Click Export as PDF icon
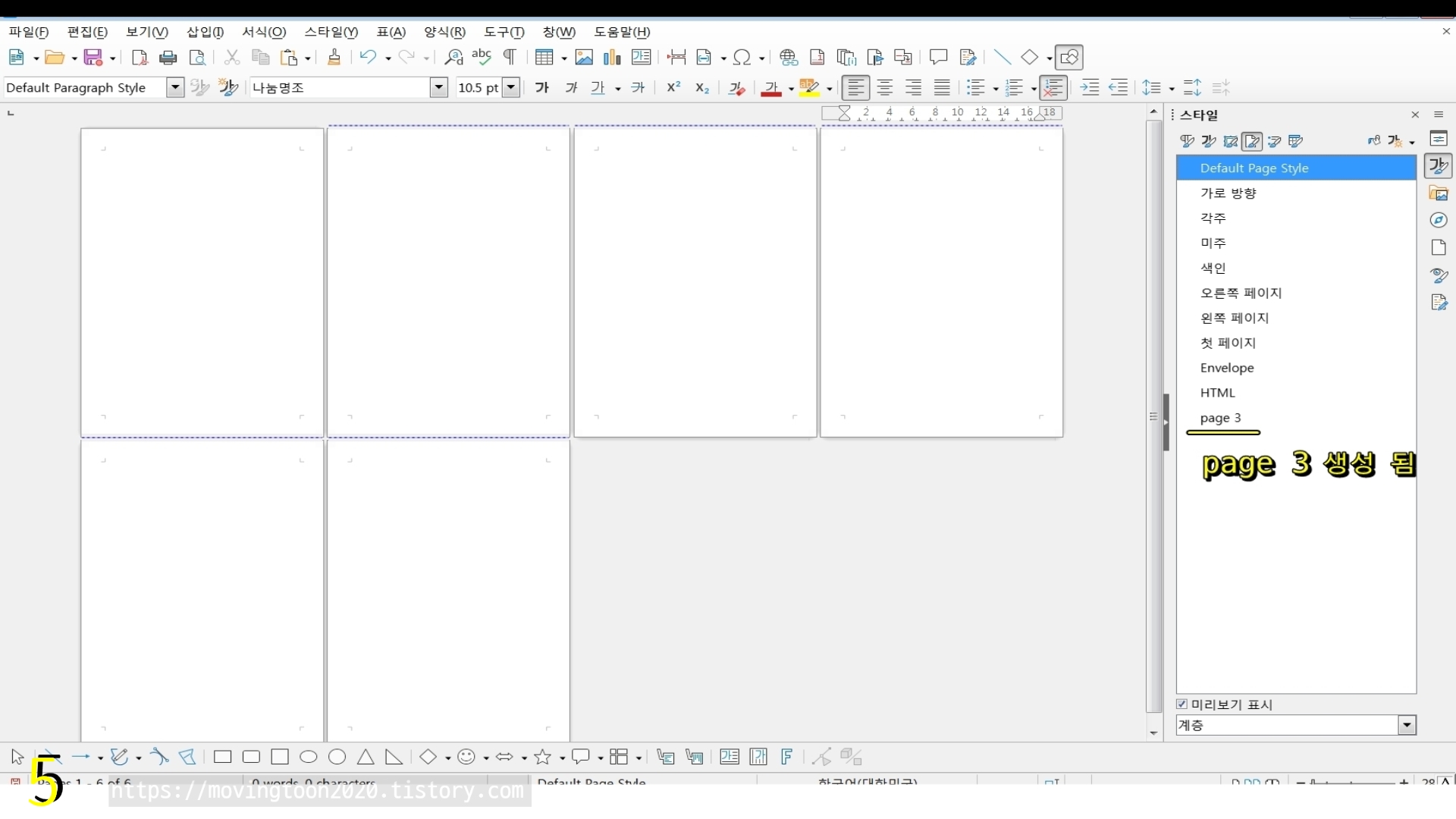Image resolution: width=1456 pixels, height=819 pixels. click(x=140, y=58)
